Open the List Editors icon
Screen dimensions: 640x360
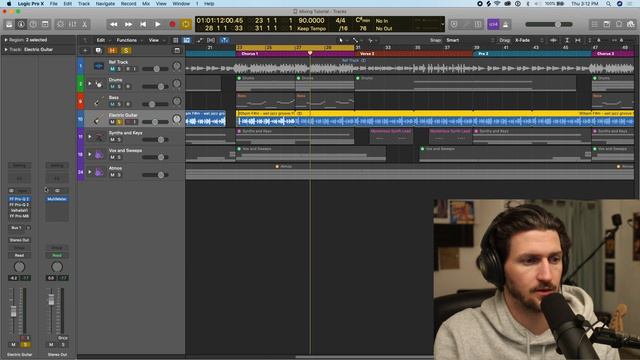(x=595, y=24)
